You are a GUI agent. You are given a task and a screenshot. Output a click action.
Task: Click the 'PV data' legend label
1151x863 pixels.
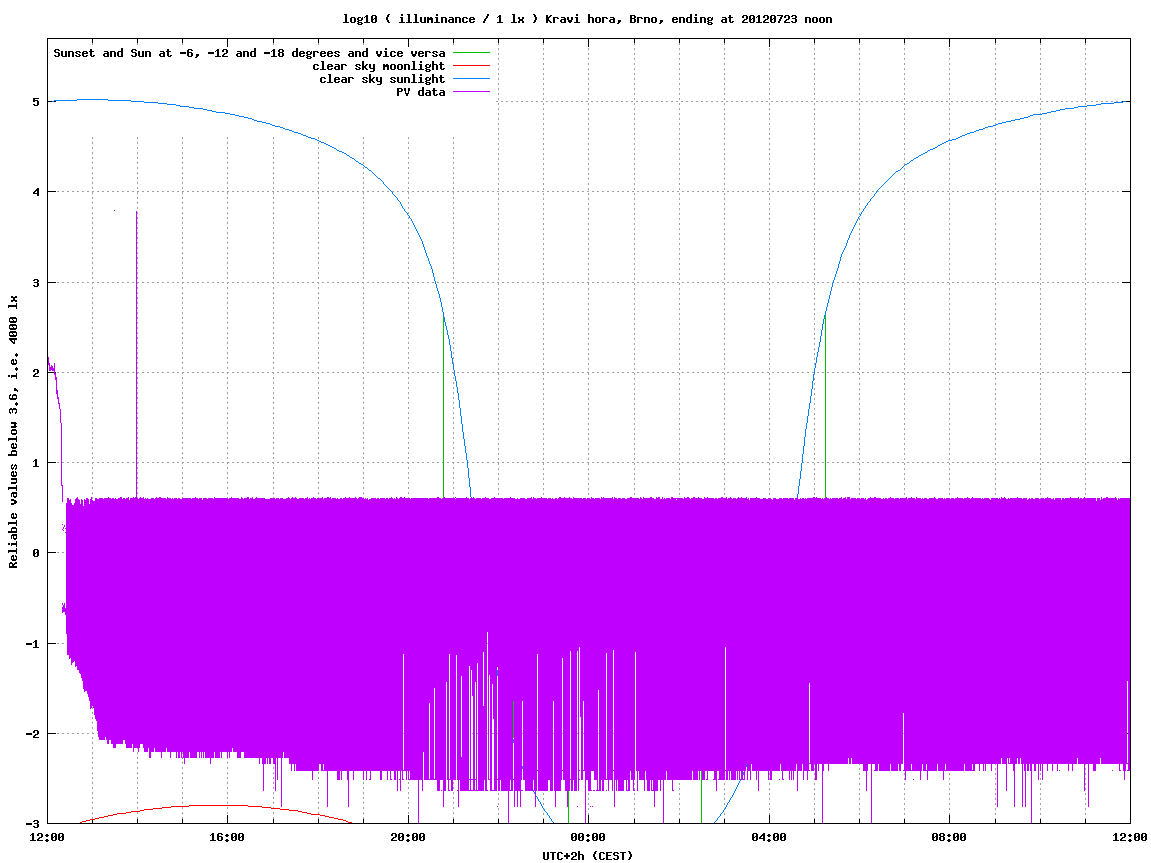pos(421,92)
